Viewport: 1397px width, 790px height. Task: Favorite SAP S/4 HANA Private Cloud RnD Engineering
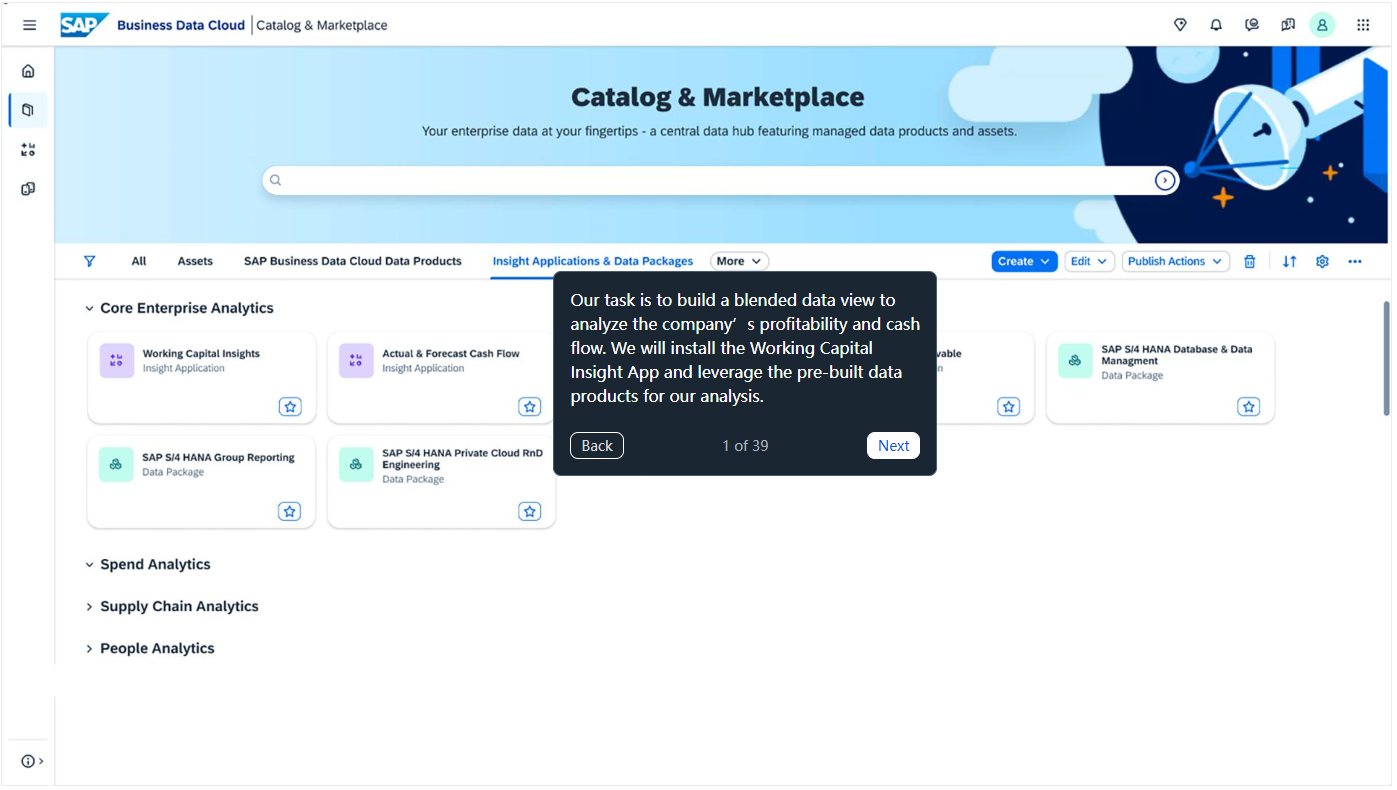pos(530,511)
